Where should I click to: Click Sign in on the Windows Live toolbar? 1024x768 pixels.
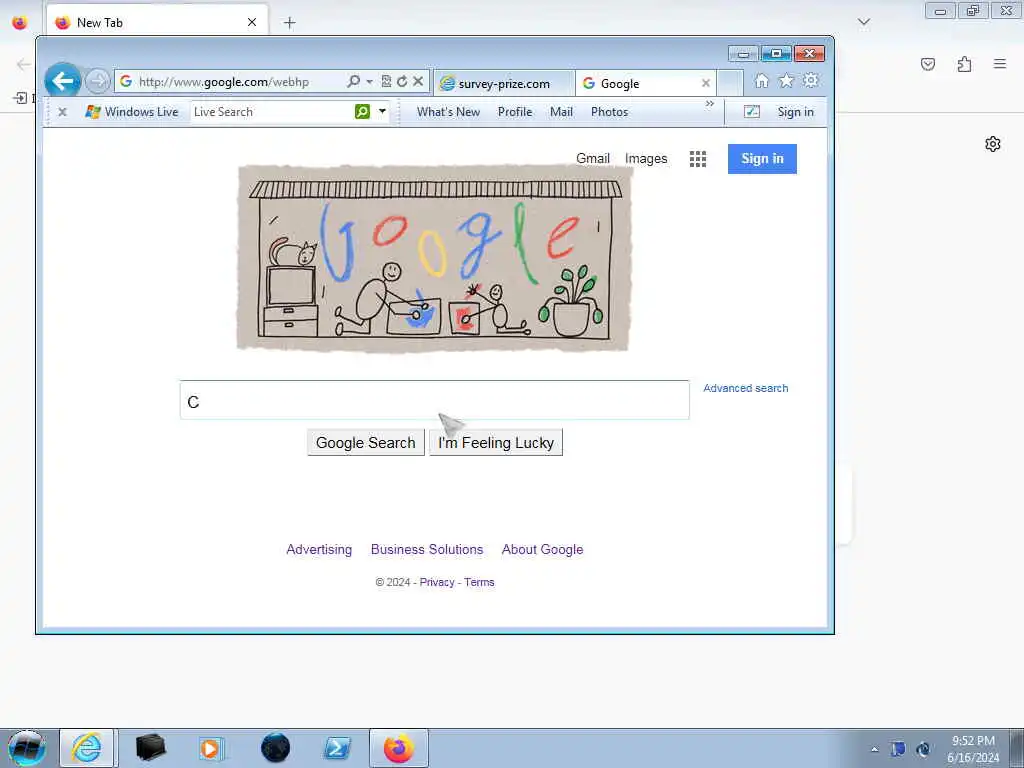(x=795, y=112)
